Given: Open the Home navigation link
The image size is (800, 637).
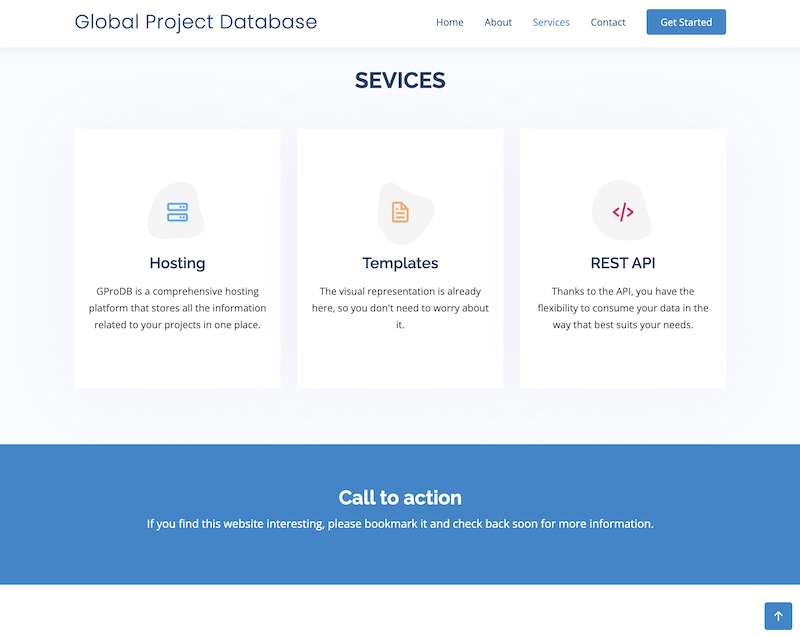Looking at the screenshot, I should 450,22.
